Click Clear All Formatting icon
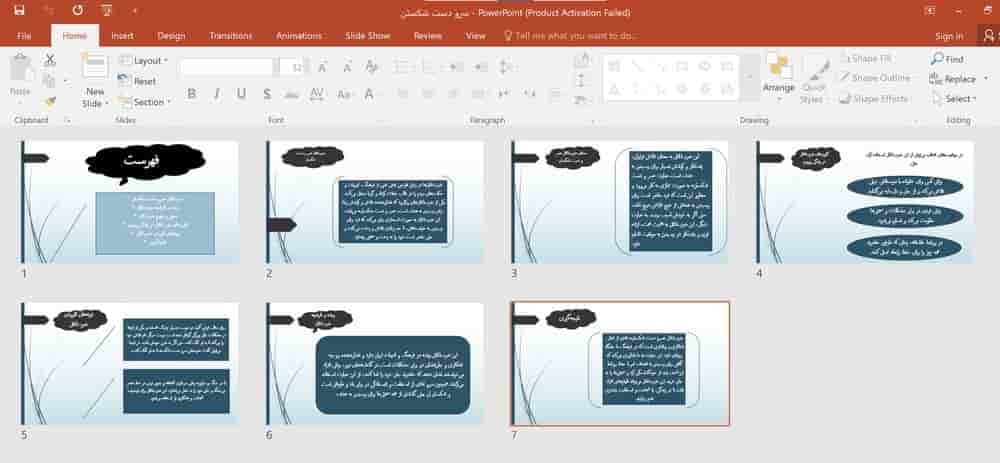The width and height of the screenshot is (1000, 463). click(x=372, y=67)
